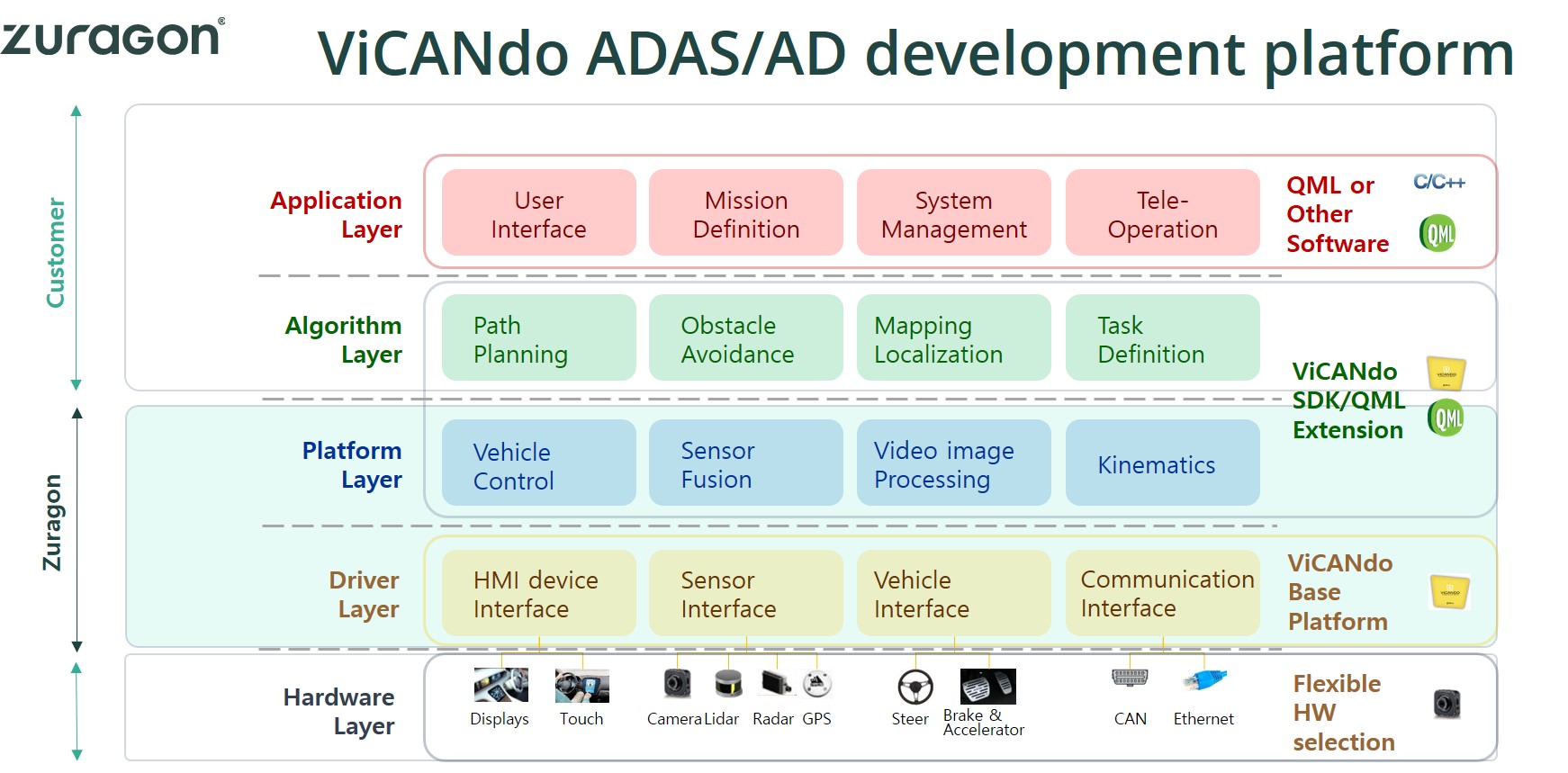
Task: Click the Zuragon logo
Action: [x=113, y=38]
